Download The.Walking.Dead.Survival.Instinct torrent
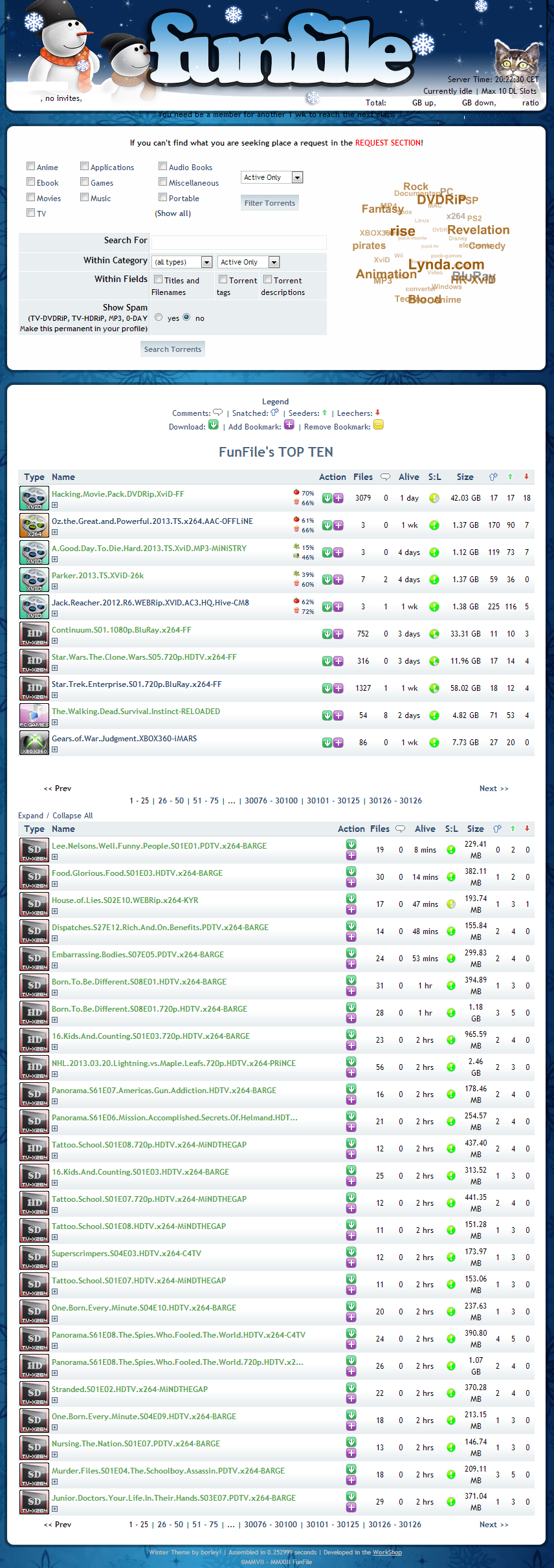The height and width of the screenshot is (1568, 554). coord(327,715)
